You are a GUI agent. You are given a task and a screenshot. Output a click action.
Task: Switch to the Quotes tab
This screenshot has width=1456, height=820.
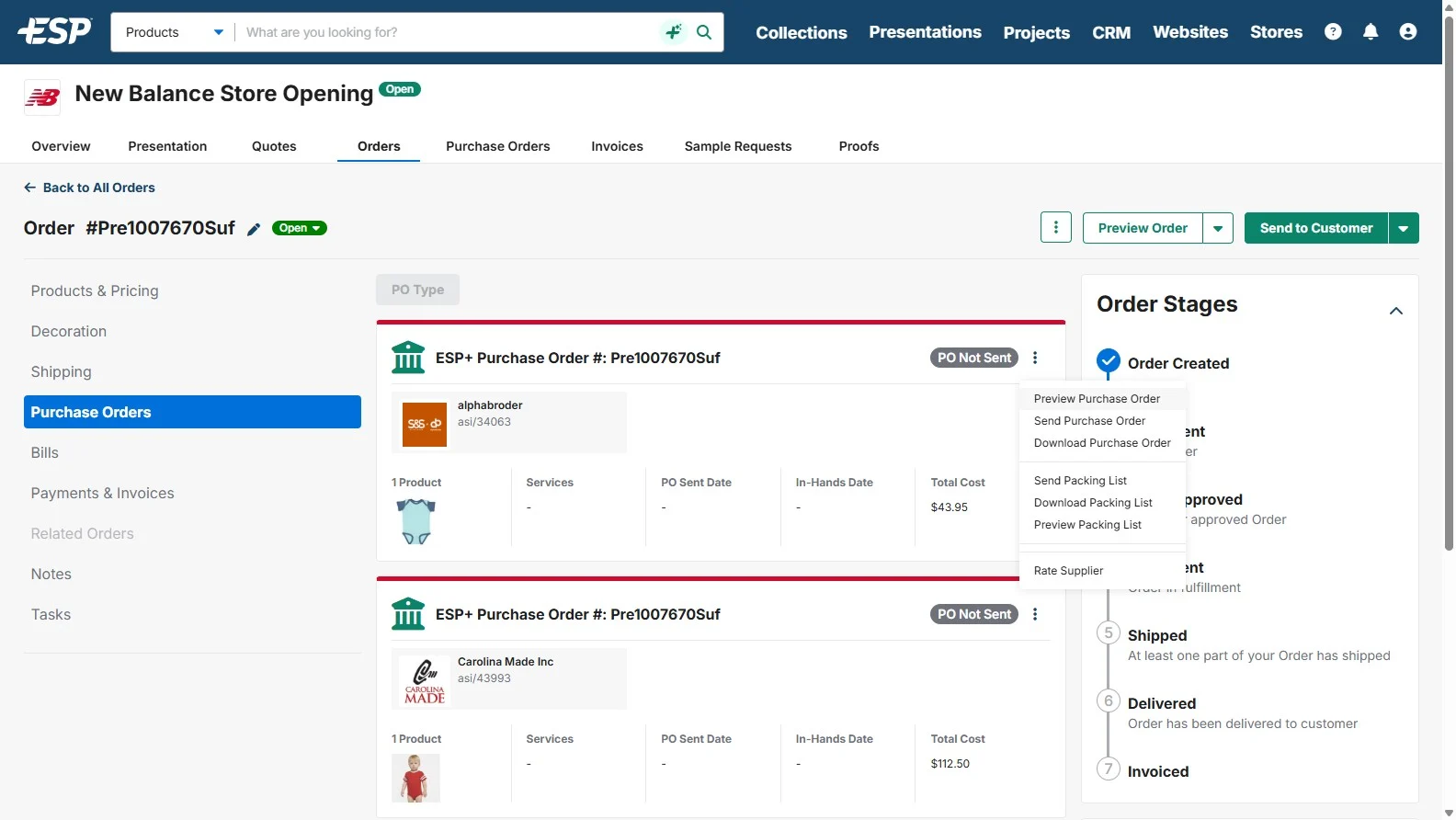274,146
